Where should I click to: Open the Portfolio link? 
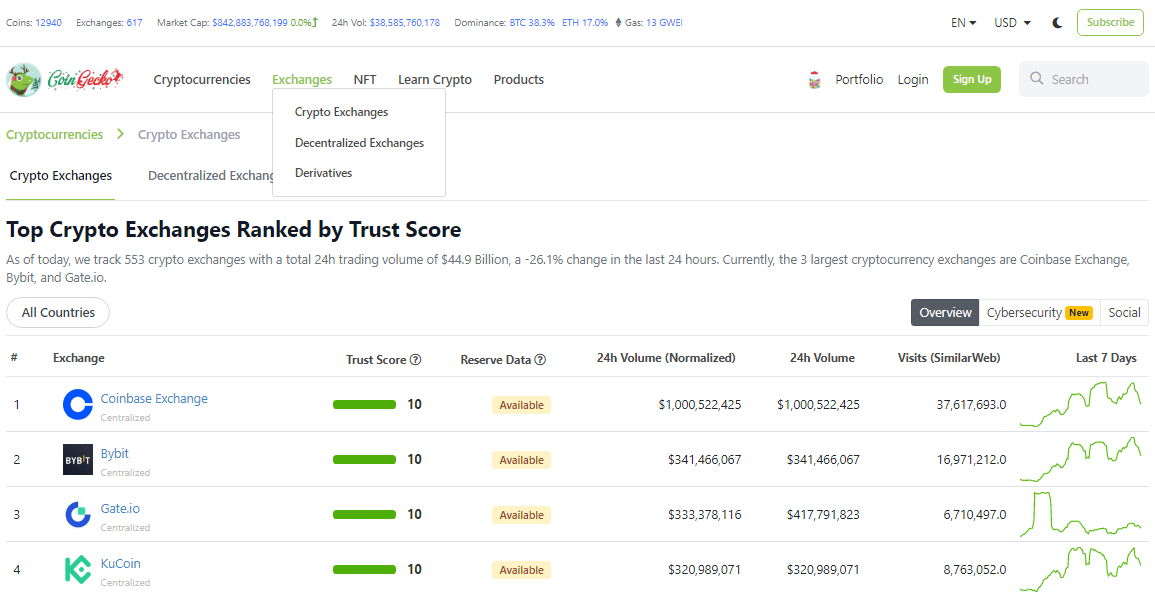pyautogui.click(x=859, y=80)
